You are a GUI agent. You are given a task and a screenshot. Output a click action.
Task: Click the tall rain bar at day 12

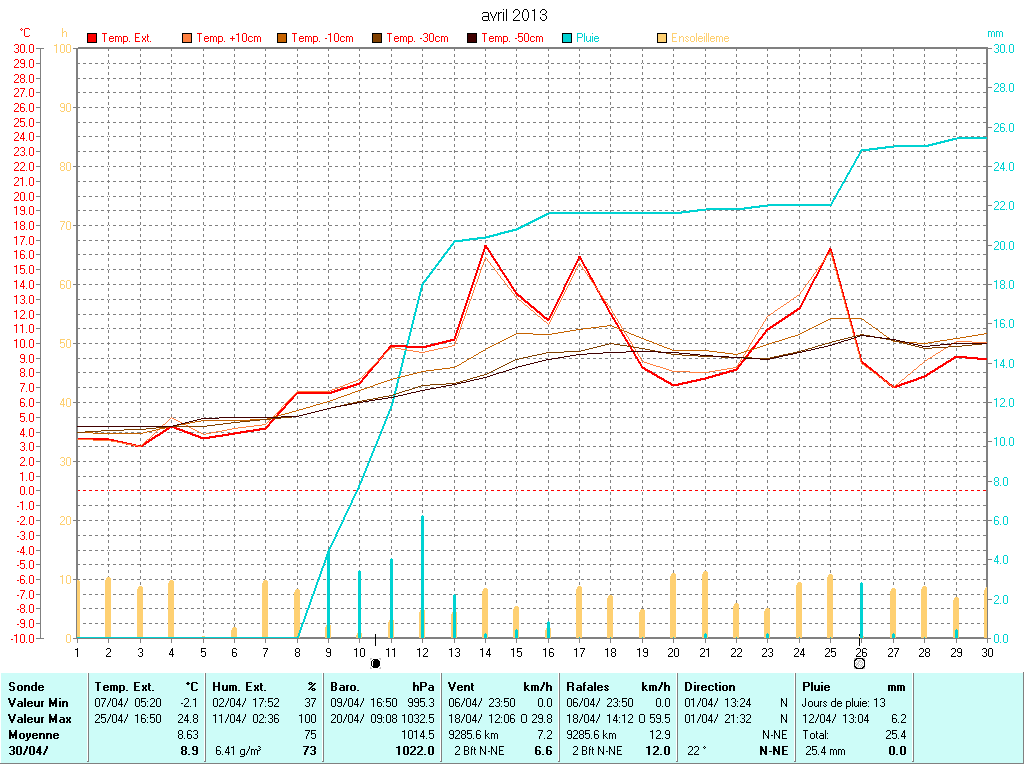click(422, 575)
